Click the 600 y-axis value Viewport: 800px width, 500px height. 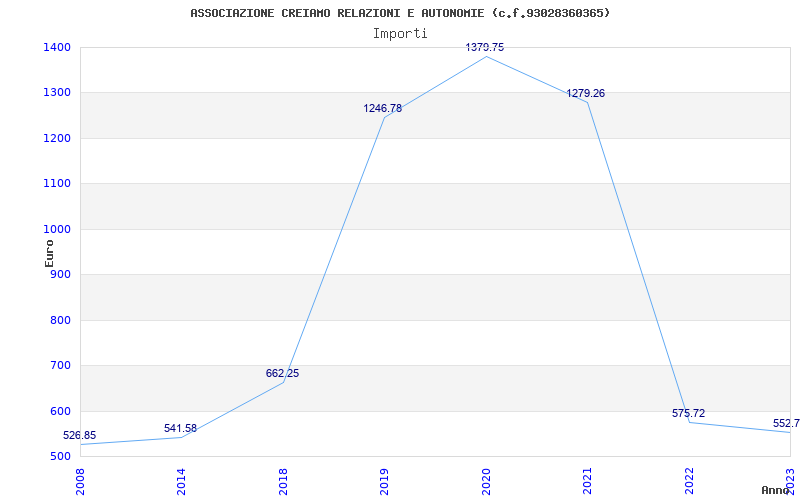pyautogui.click(x=58, y=411)
